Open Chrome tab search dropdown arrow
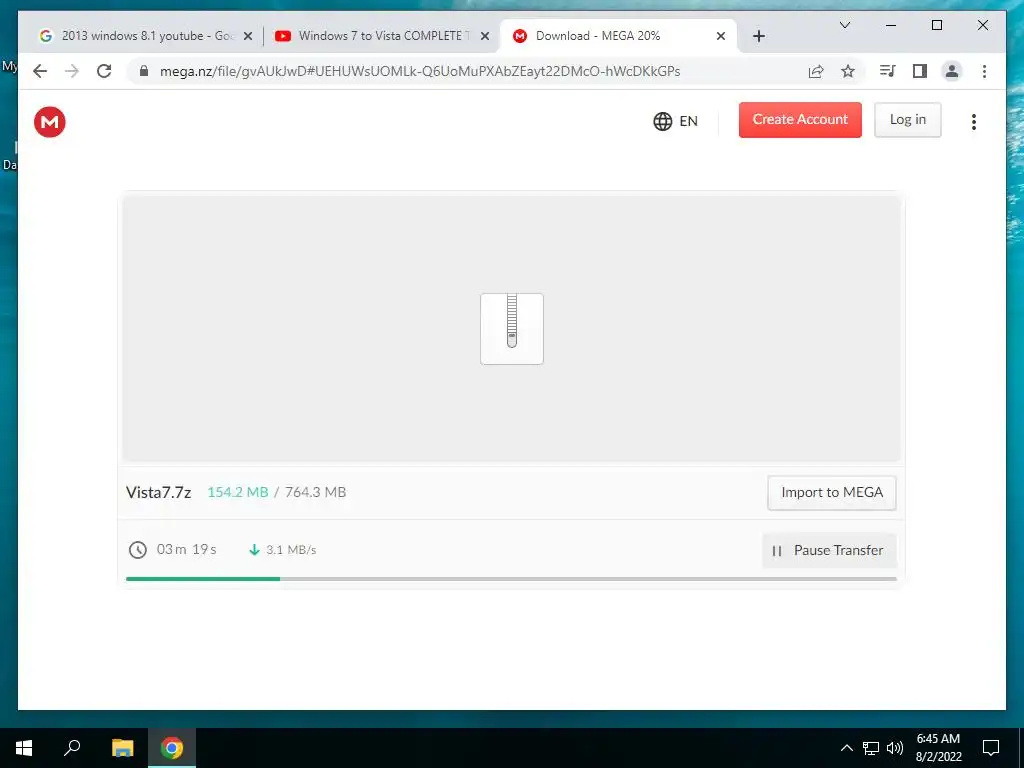1024x768 pixels. [845, 25]
